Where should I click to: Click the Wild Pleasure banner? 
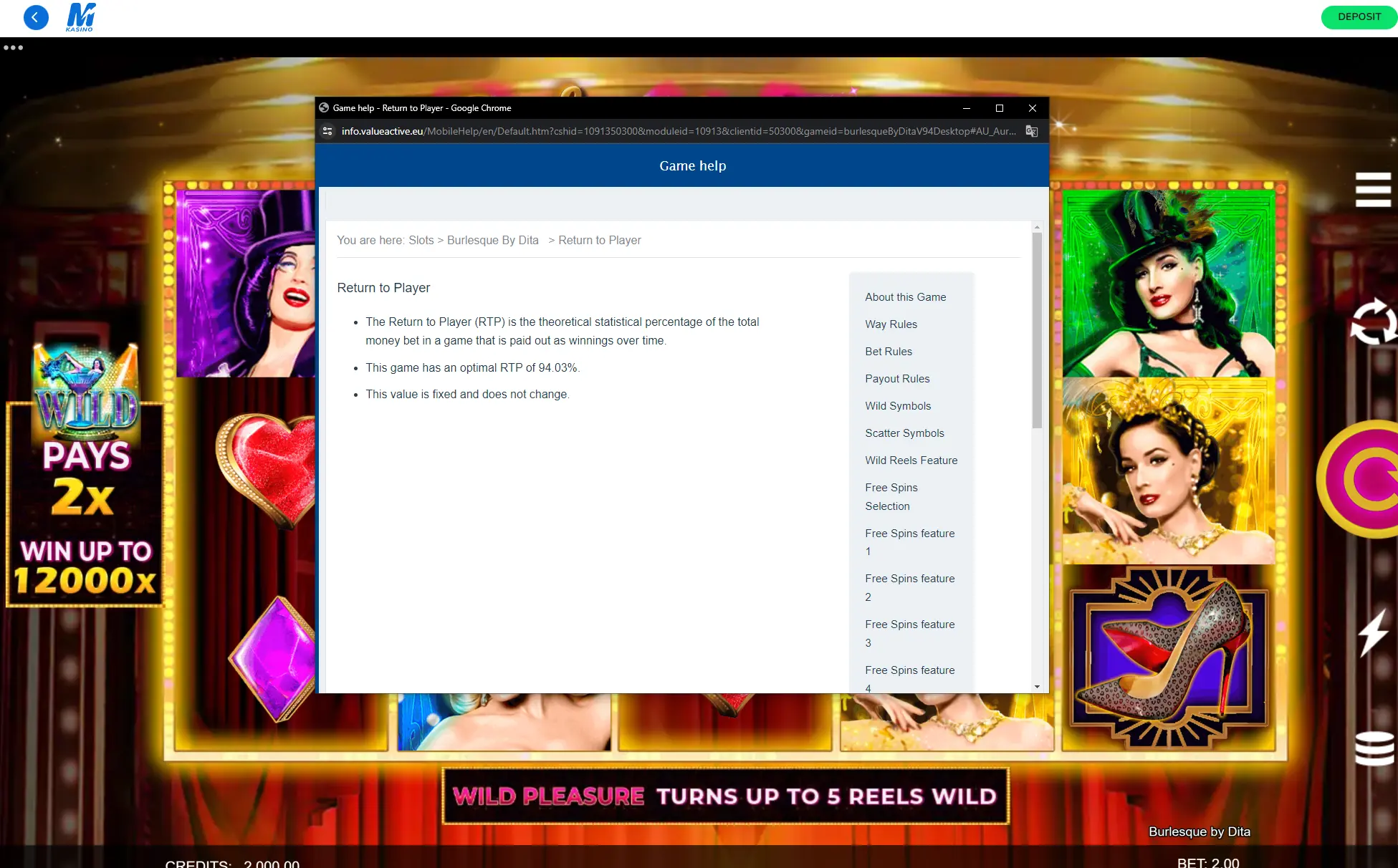(725, 796)
